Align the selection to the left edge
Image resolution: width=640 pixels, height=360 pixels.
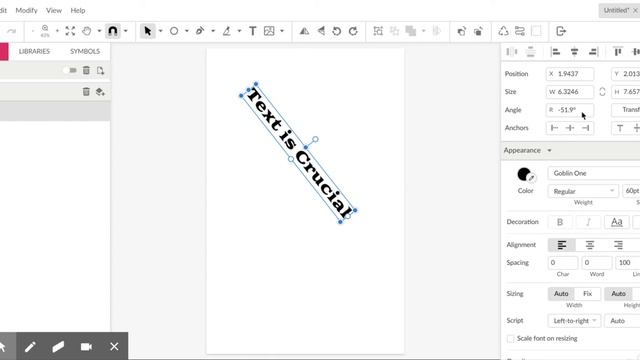point(556,51)
